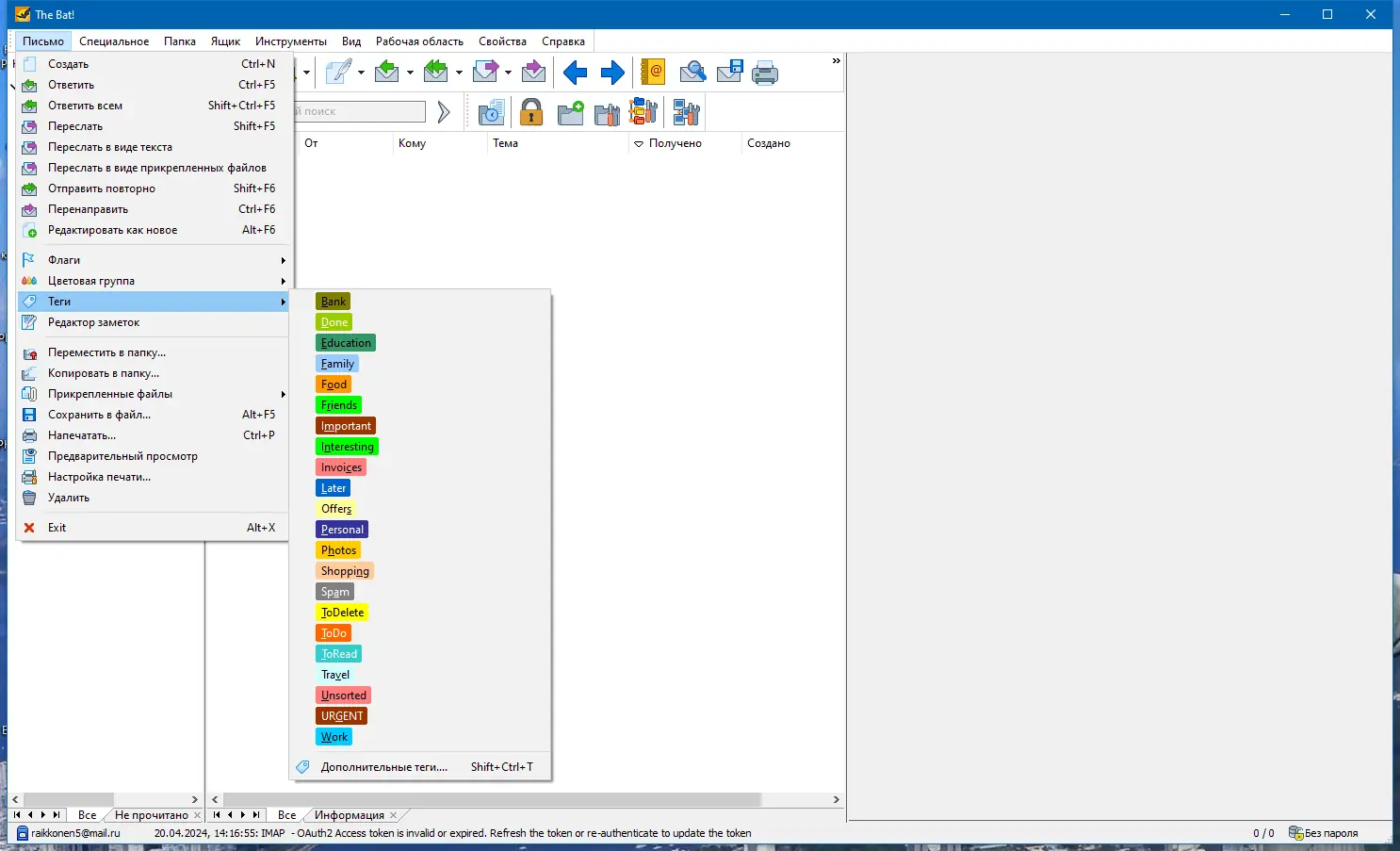Open the Инструменты menu
This screenshot has height=851, width=1400.
[291, 41]
